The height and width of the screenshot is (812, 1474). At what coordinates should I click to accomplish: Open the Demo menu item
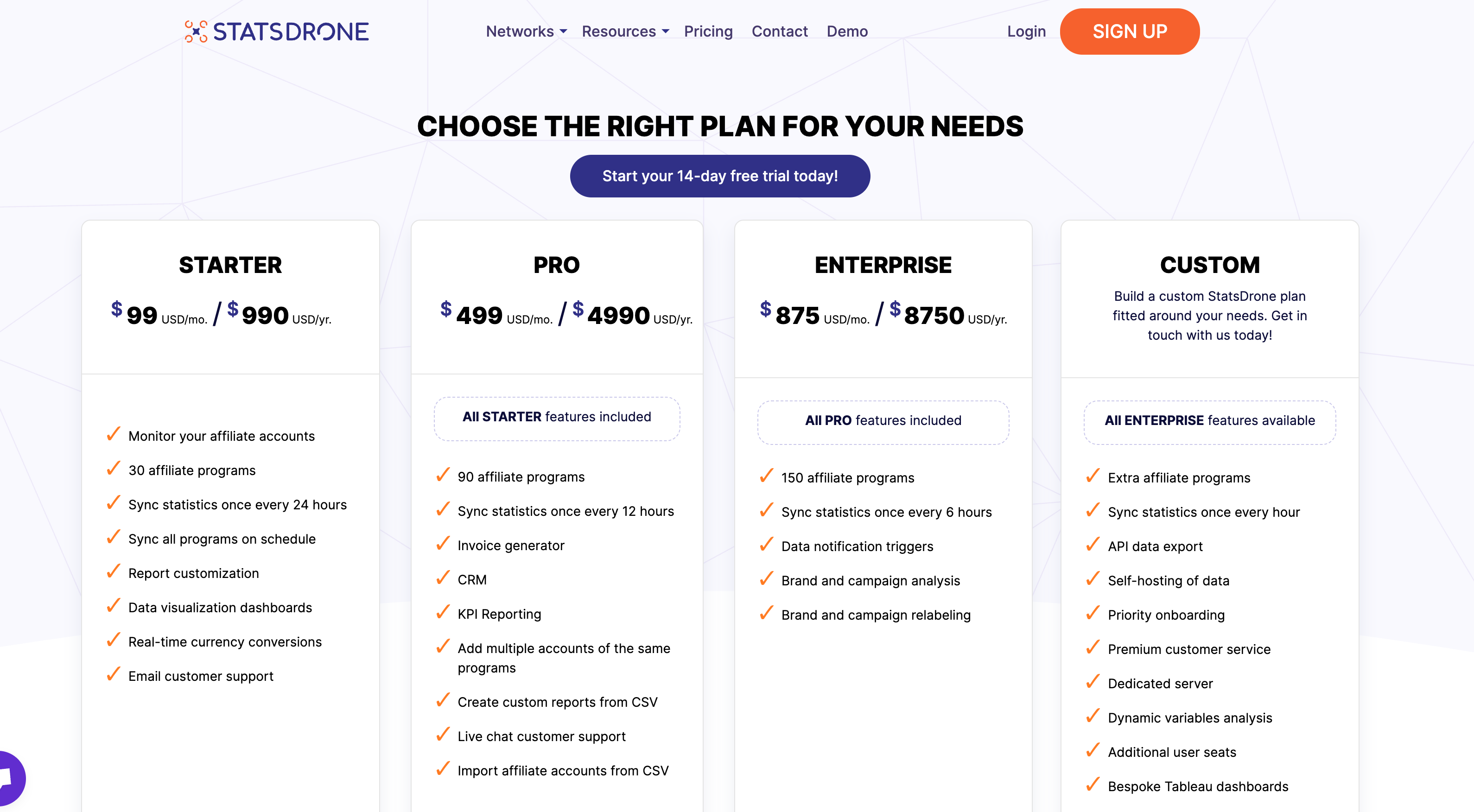coord(847,32)
